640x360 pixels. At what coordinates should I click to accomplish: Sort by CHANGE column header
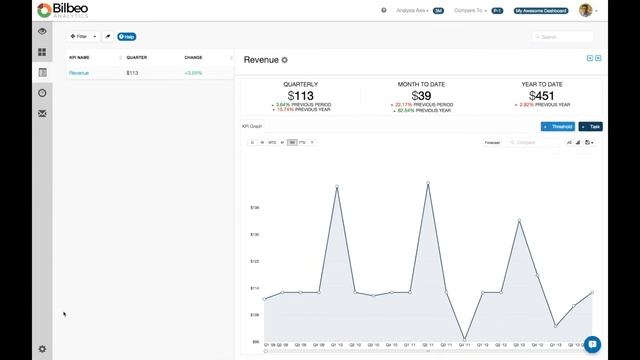tap(193, 58)
